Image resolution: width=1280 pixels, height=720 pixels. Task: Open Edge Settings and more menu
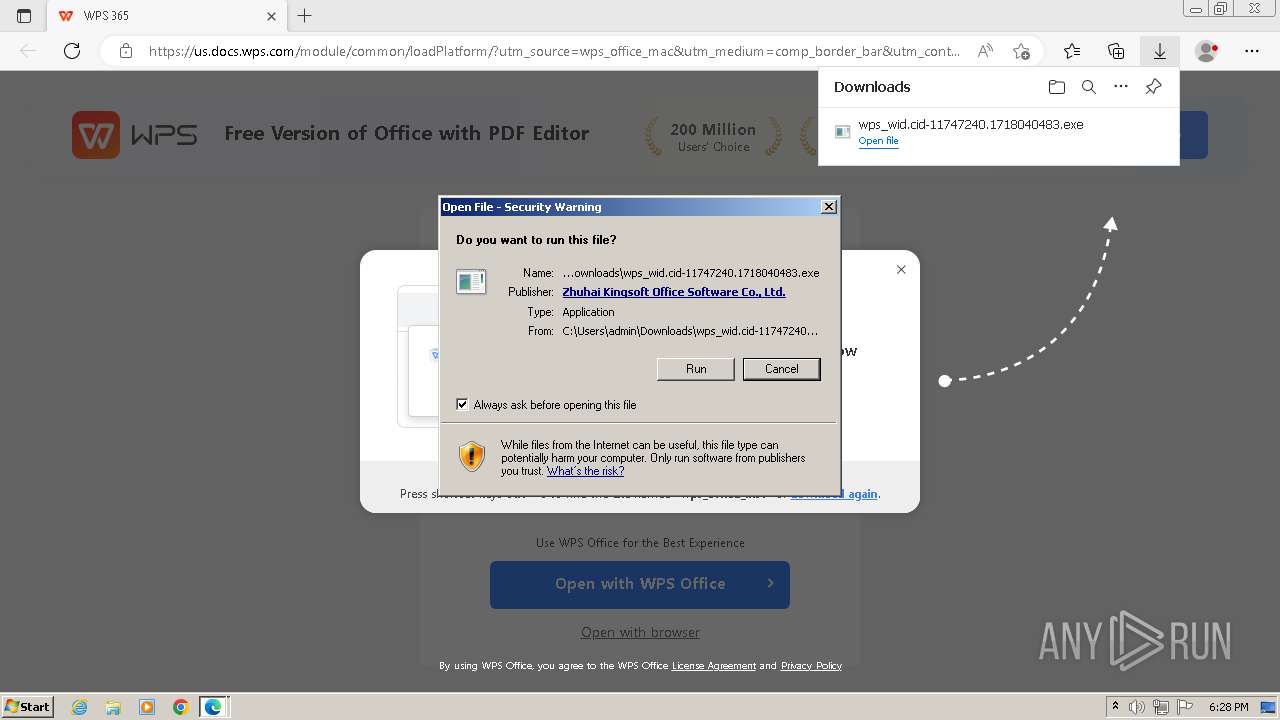coord(1252,51)
